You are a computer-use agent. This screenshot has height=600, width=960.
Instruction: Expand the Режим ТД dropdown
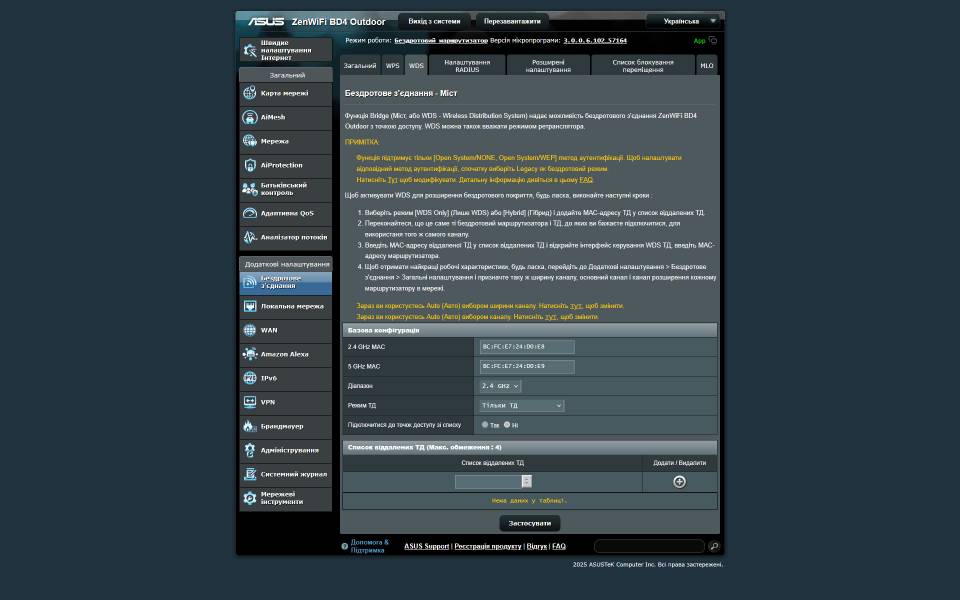point(522,406)
